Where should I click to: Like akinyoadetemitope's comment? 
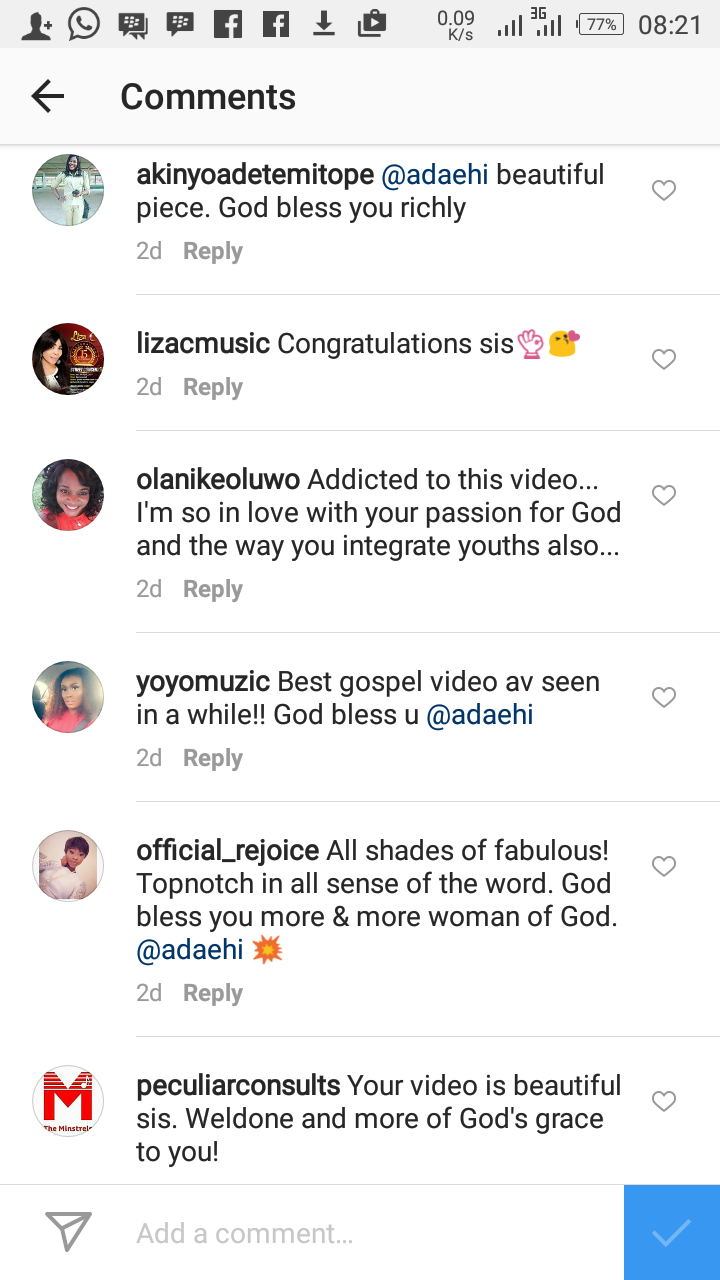pyautogui.click(x=664, y=190)
